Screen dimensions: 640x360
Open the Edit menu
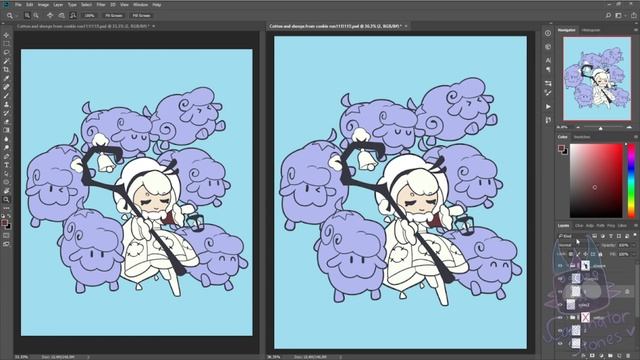(x=29, y=4)
